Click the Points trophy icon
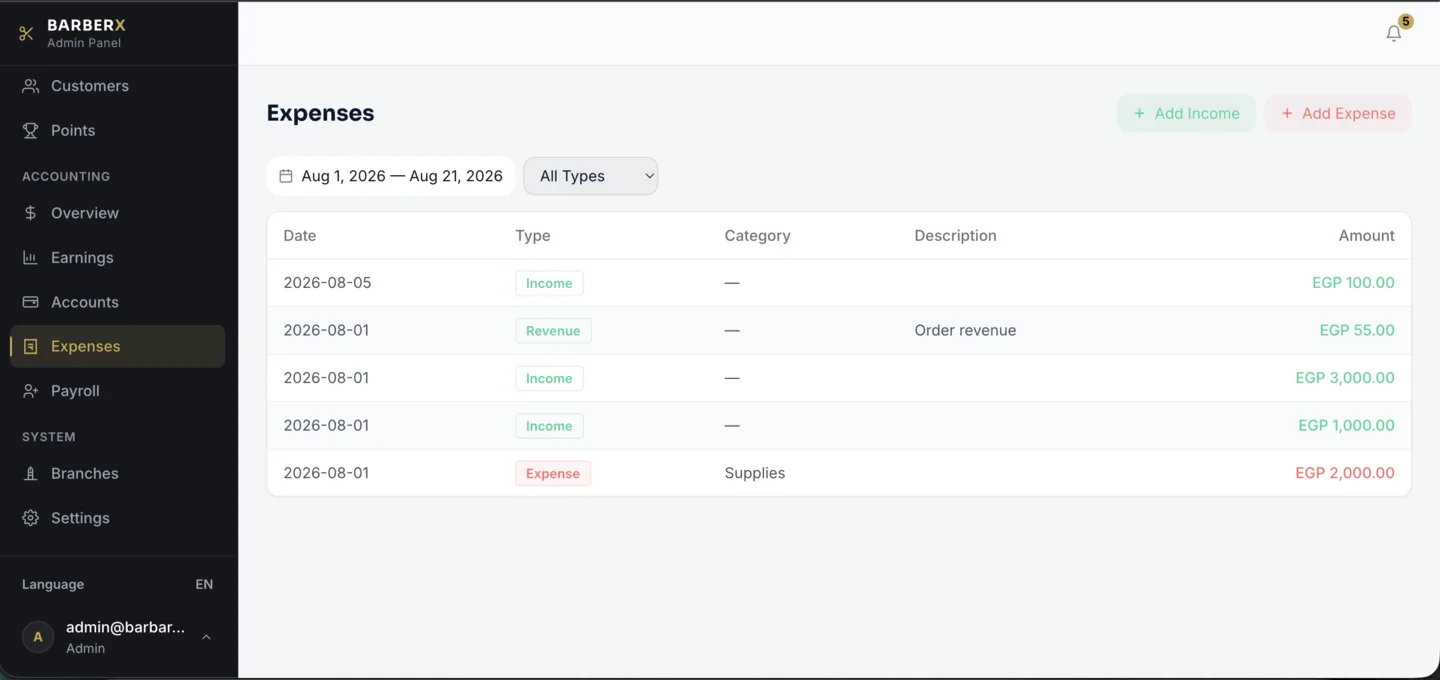1440x680 pixels. tap(31, 130)
